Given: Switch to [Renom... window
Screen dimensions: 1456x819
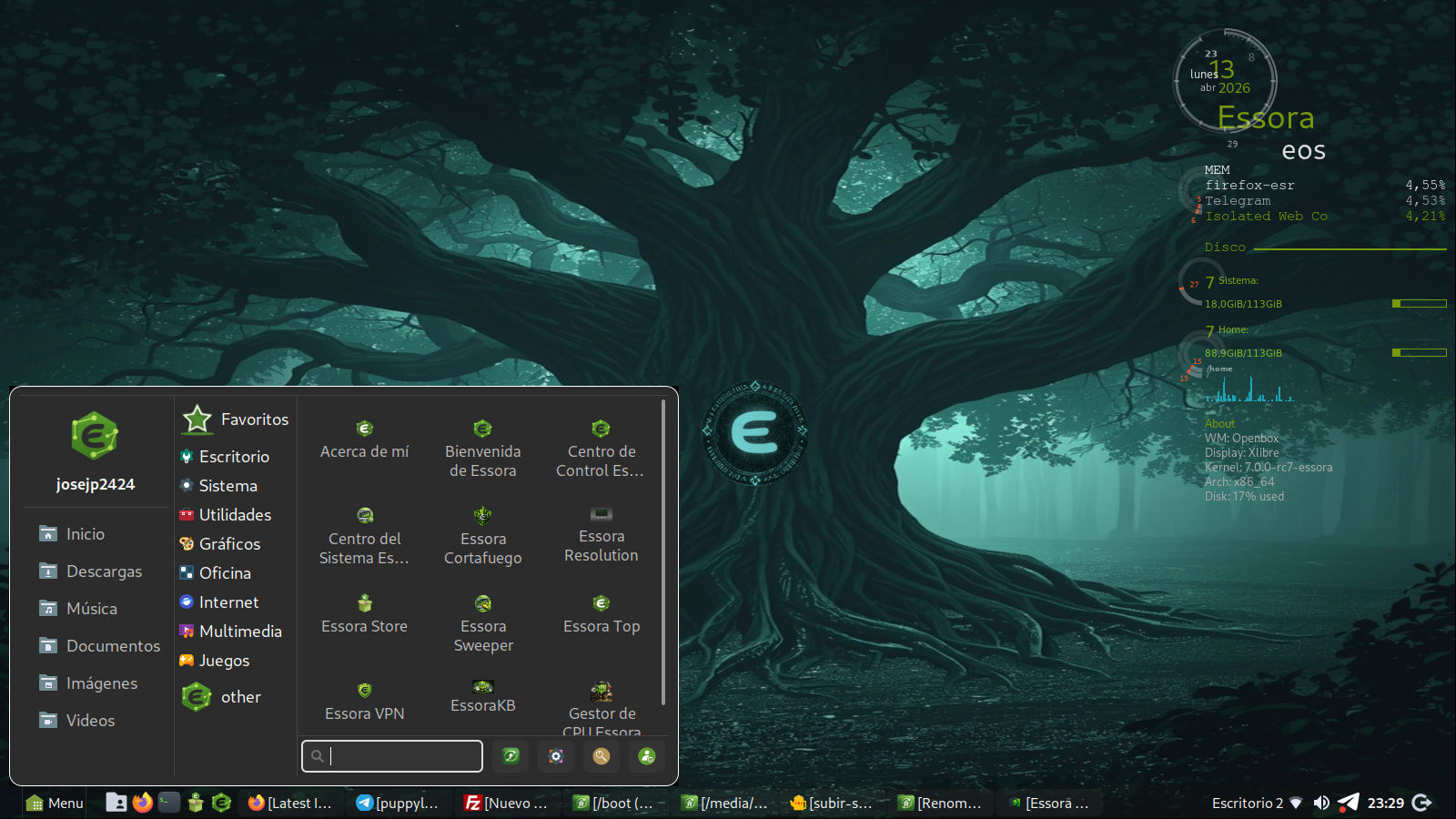Looking at the screenshot, I should click(x=940, y=803).
